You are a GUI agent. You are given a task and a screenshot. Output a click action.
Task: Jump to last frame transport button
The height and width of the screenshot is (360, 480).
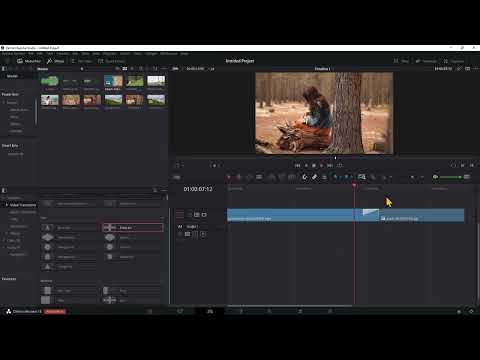330,165
